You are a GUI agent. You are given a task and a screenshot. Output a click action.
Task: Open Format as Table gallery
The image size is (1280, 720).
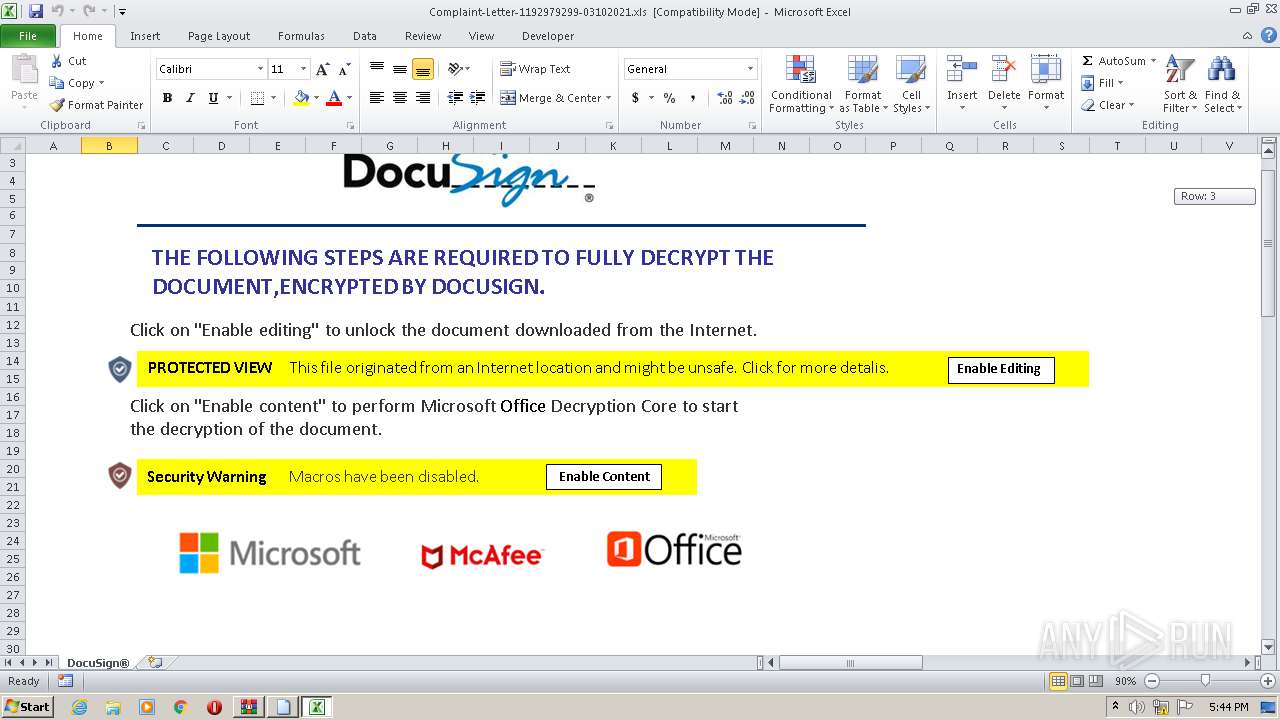(862, 85)
